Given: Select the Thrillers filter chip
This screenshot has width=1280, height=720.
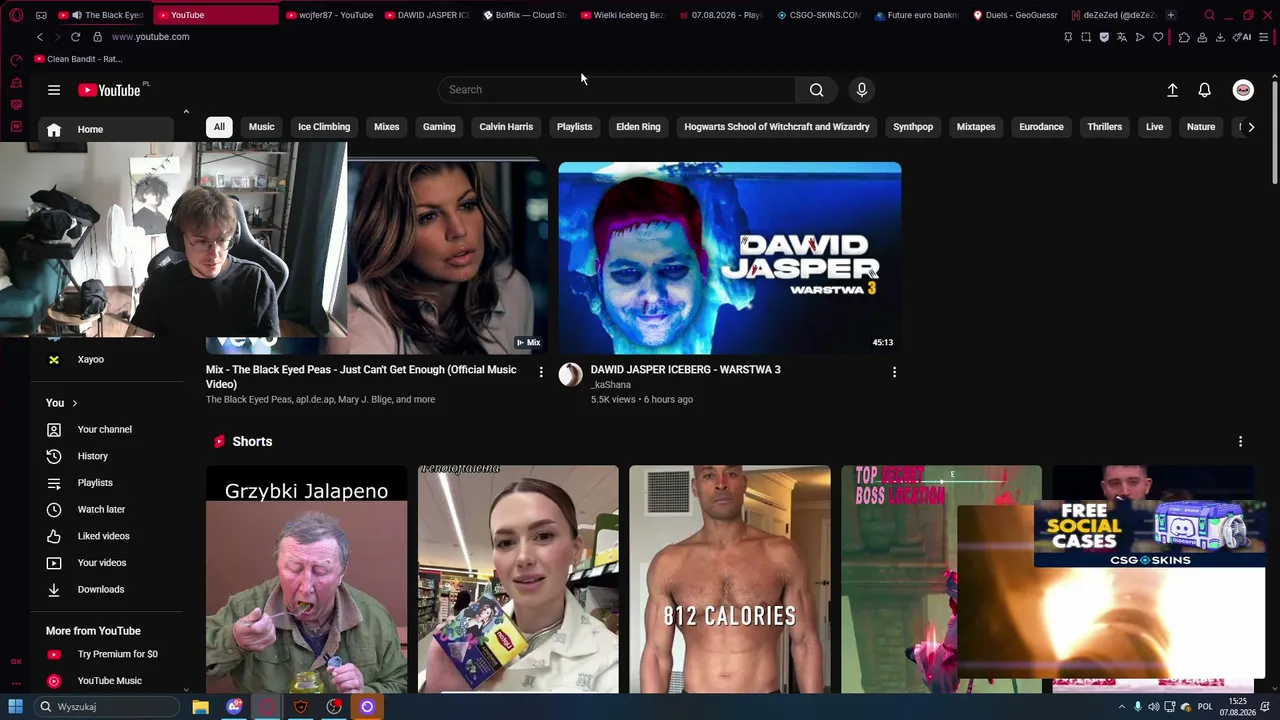Looking at the screenshot, I should coord(1105,127).
